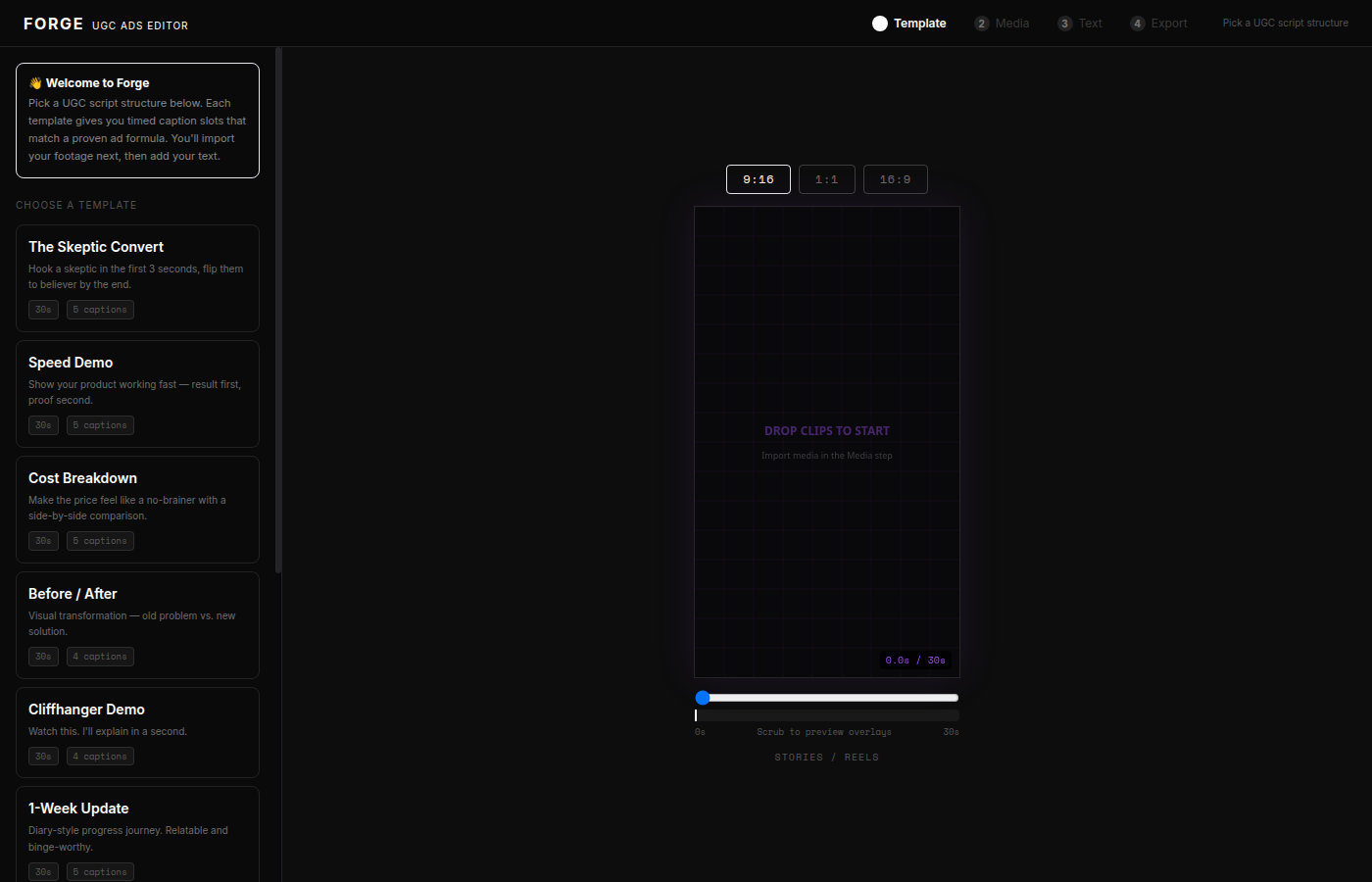
Task: Click the "UGC ADS EDITOR" subtitle
Action: (x=140, y=25)
